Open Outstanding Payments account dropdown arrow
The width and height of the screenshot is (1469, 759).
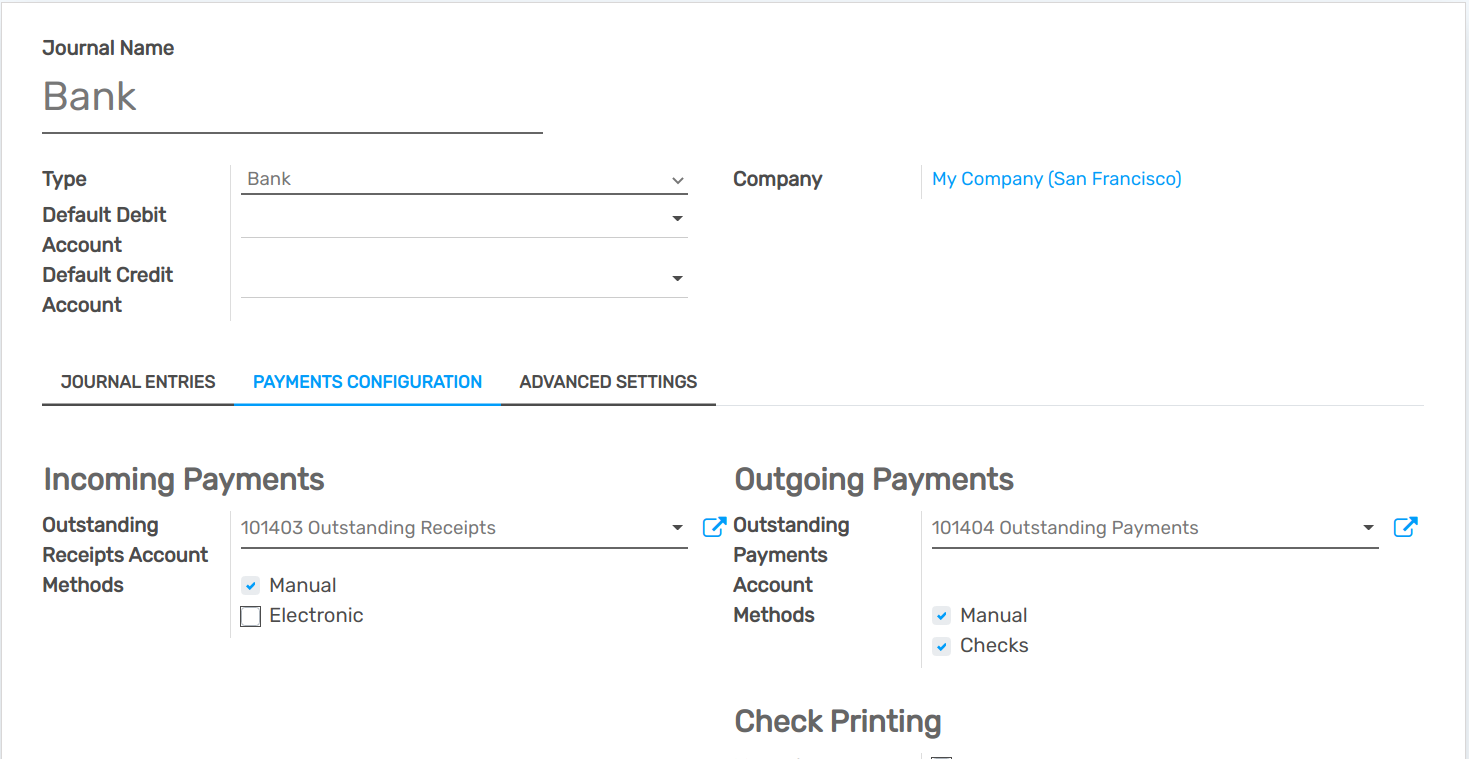(1369, 527)
